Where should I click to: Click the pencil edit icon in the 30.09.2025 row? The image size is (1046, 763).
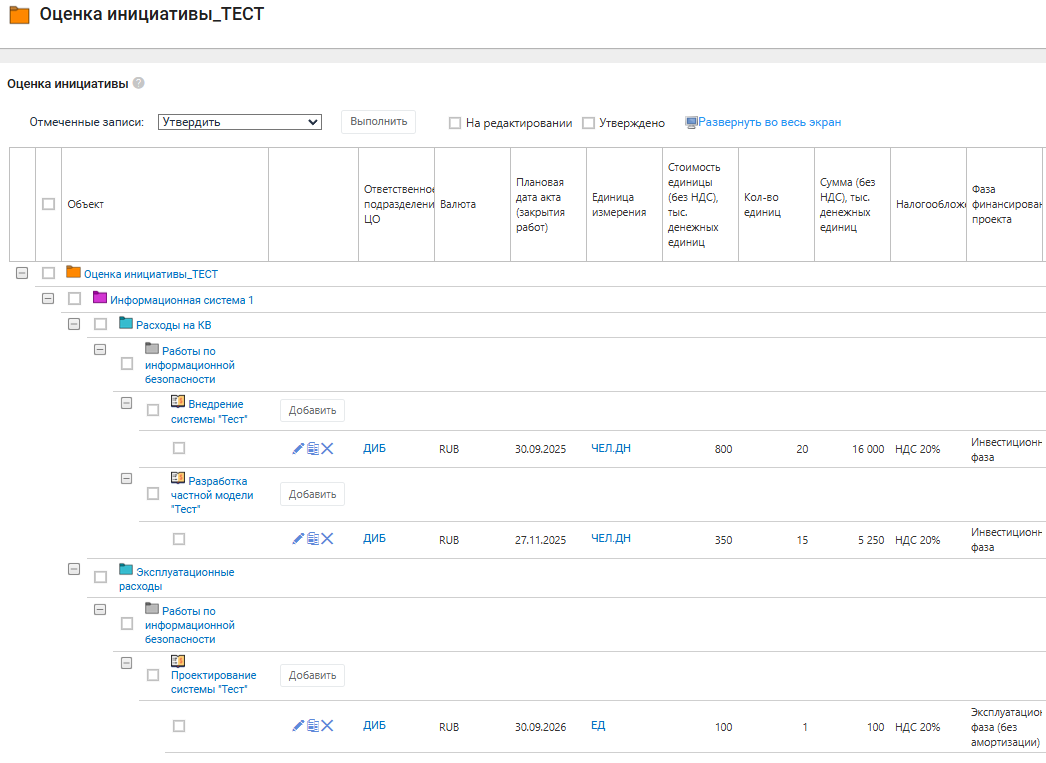(298, 449)
